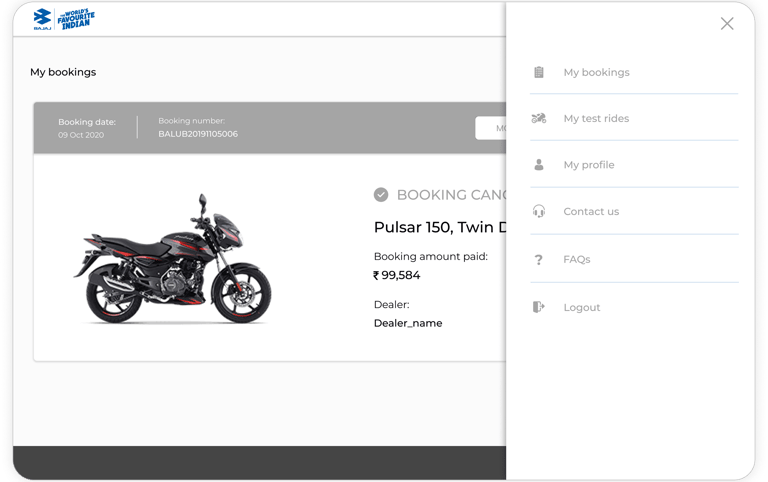This screenshot has height=482, width=768.
Task: Click the booking date 09 Oct 2020
Action: pyautogui.click(x=81, y=135)
